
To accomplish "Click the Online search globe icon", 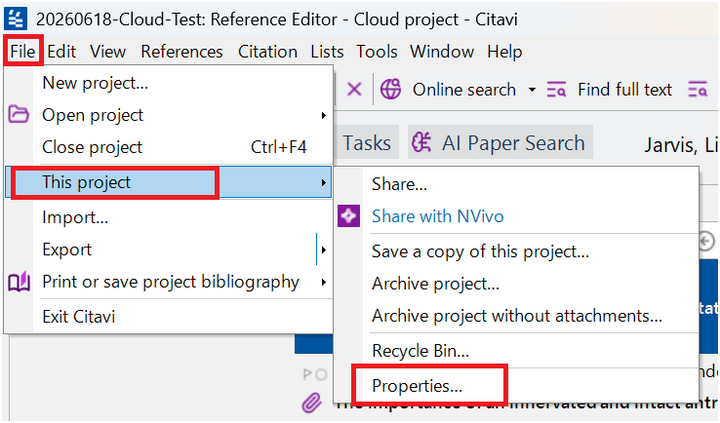I will pyautogui.click(x=391, y=89).
